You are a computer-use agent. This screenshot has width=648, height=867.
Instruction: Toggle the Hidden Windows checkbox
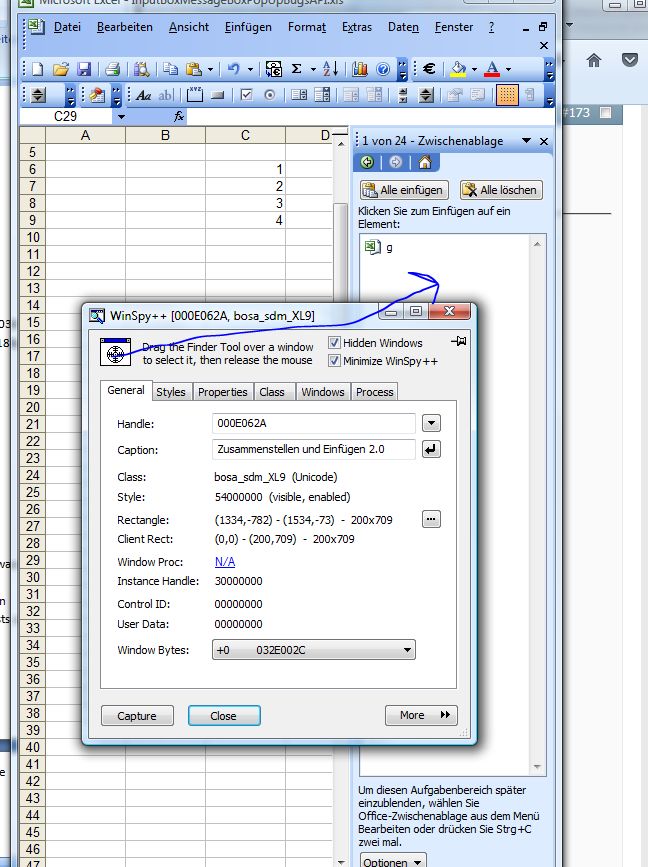(x=334, y=343)
